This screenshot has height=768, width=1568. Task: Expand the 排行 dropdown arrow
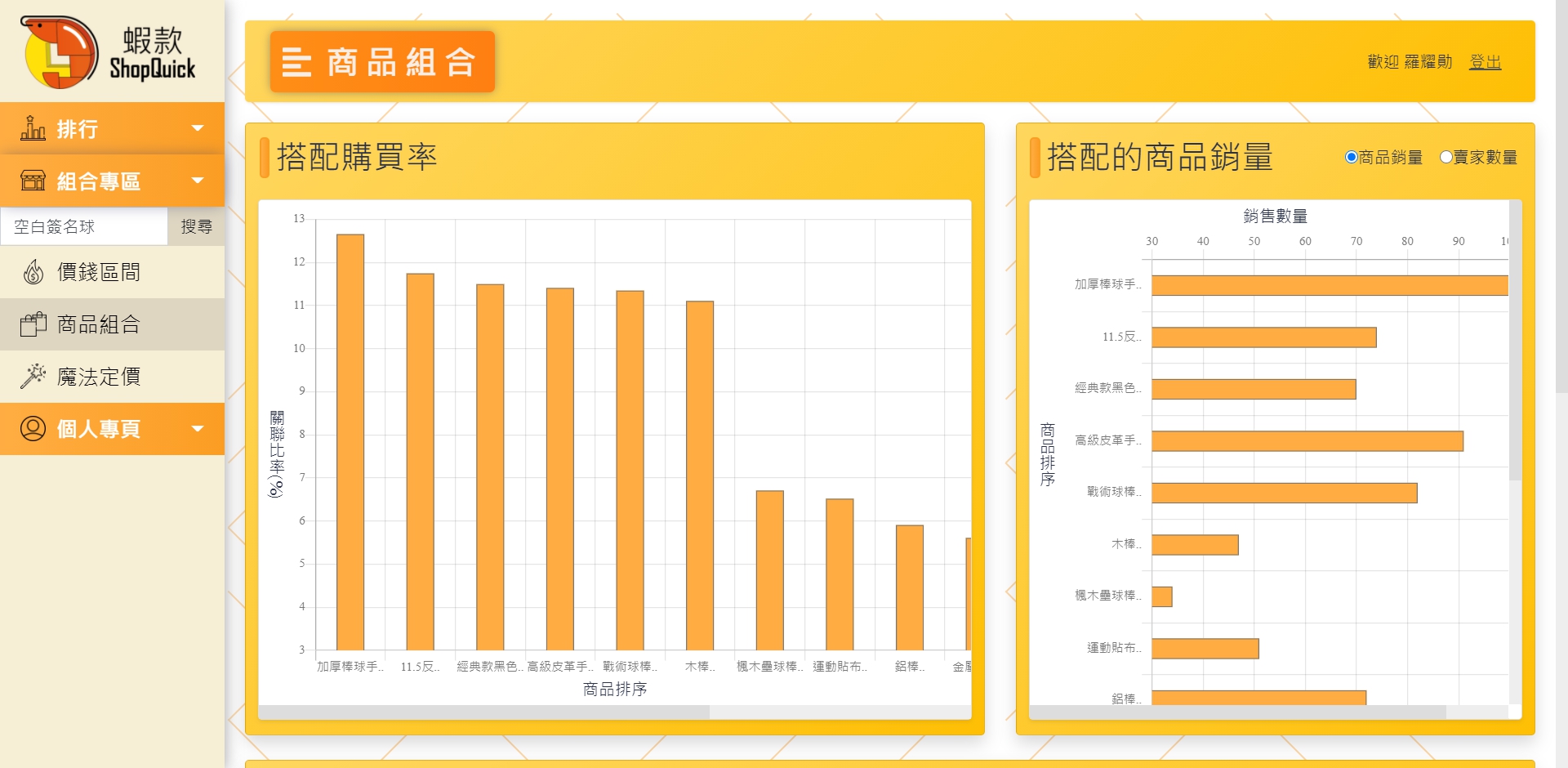tap(197, 128)
